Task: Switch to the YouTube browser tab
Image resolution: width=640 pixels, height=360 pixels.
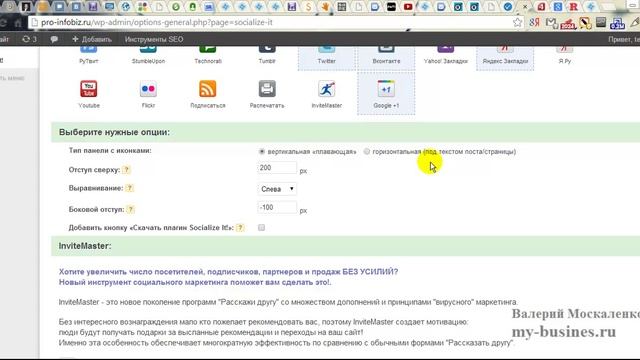Action: [x=408, y=7]
